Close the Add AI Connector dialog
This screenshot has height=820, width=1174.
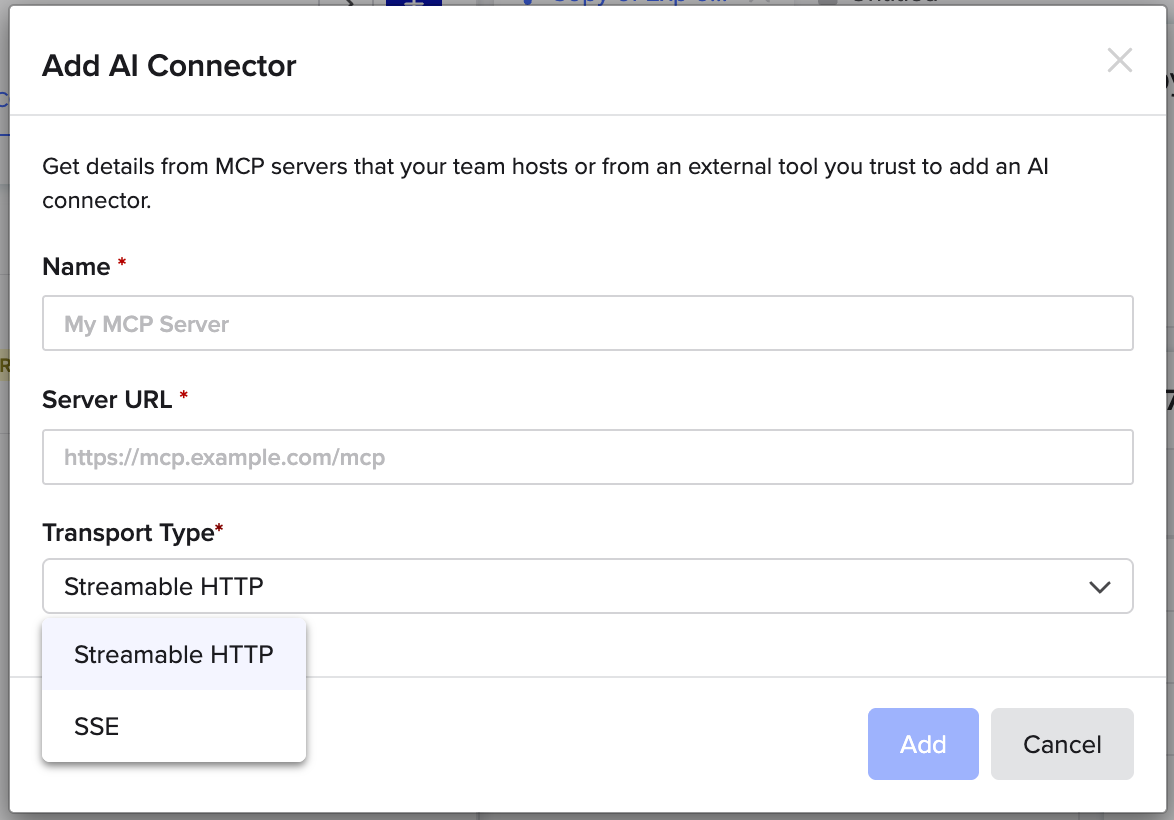point(1119,61)
